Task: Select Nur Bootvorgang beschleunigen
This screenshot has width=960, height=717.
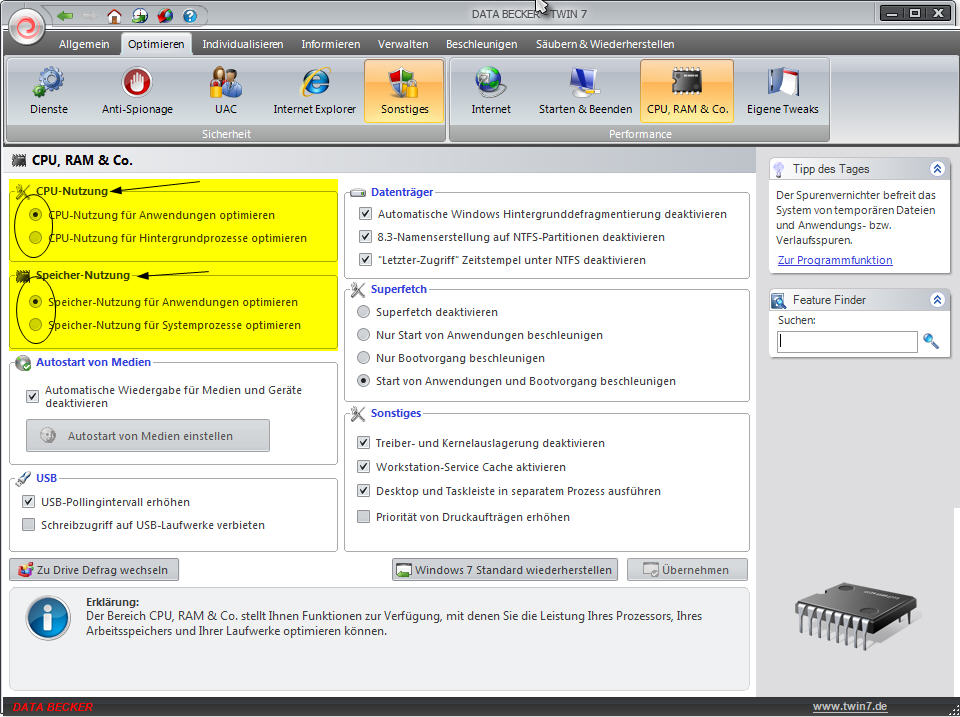Action: coord(363,358)
